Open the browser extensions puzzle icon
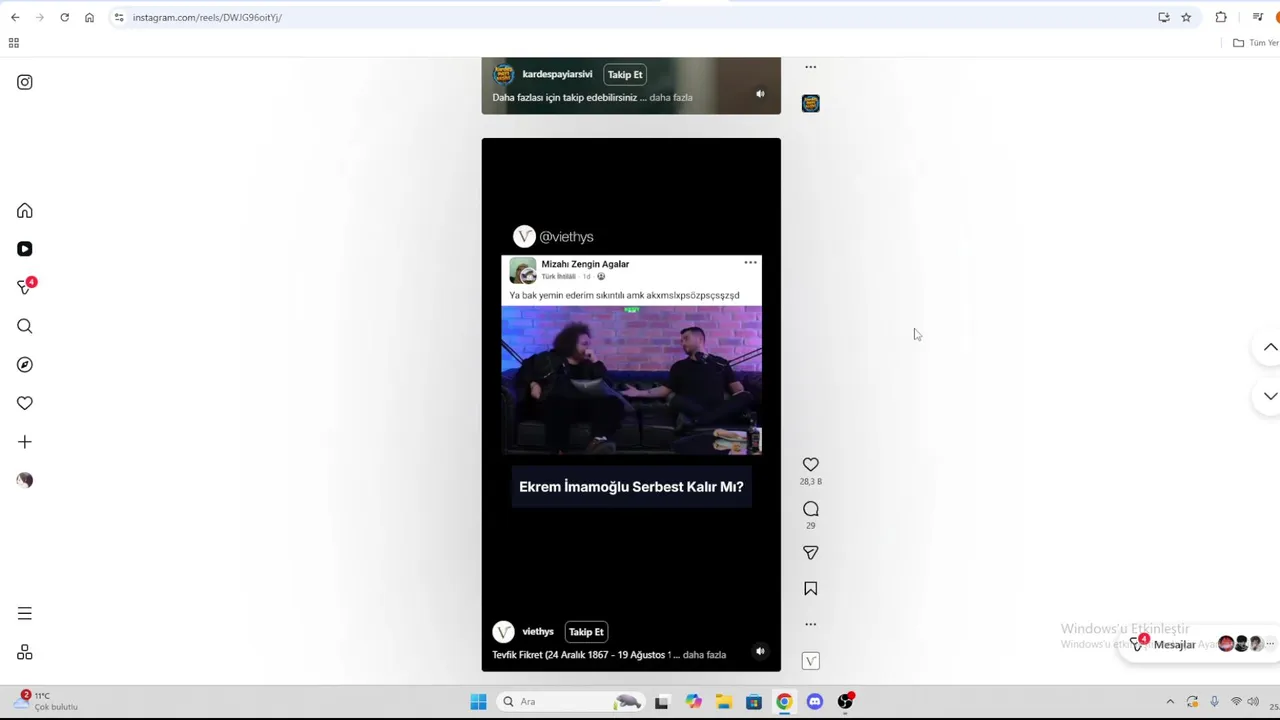Screen dimensions: 1280x720 pos(1221,17)
